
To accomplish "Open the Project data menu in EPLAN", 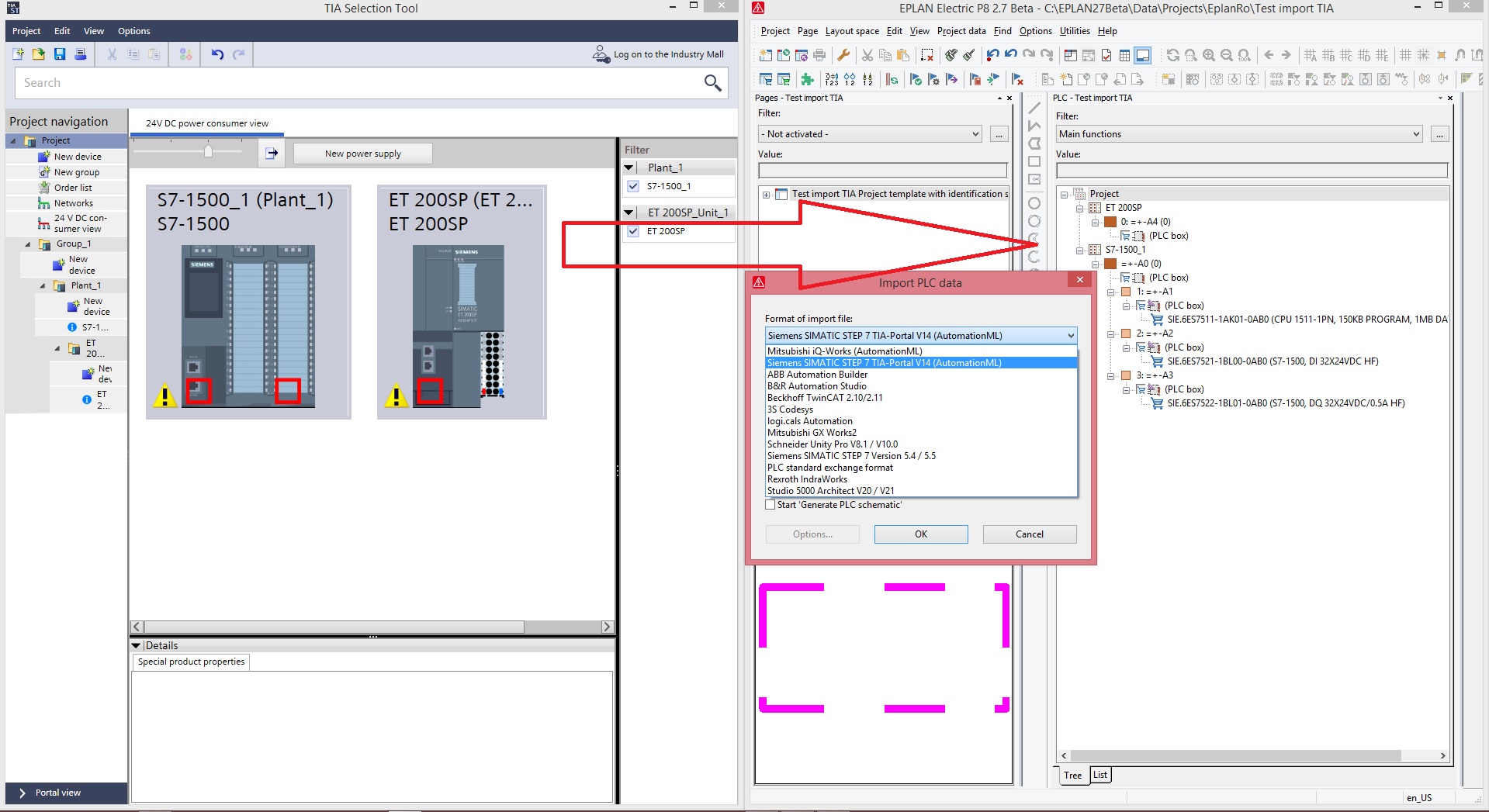I will (961, 31).
